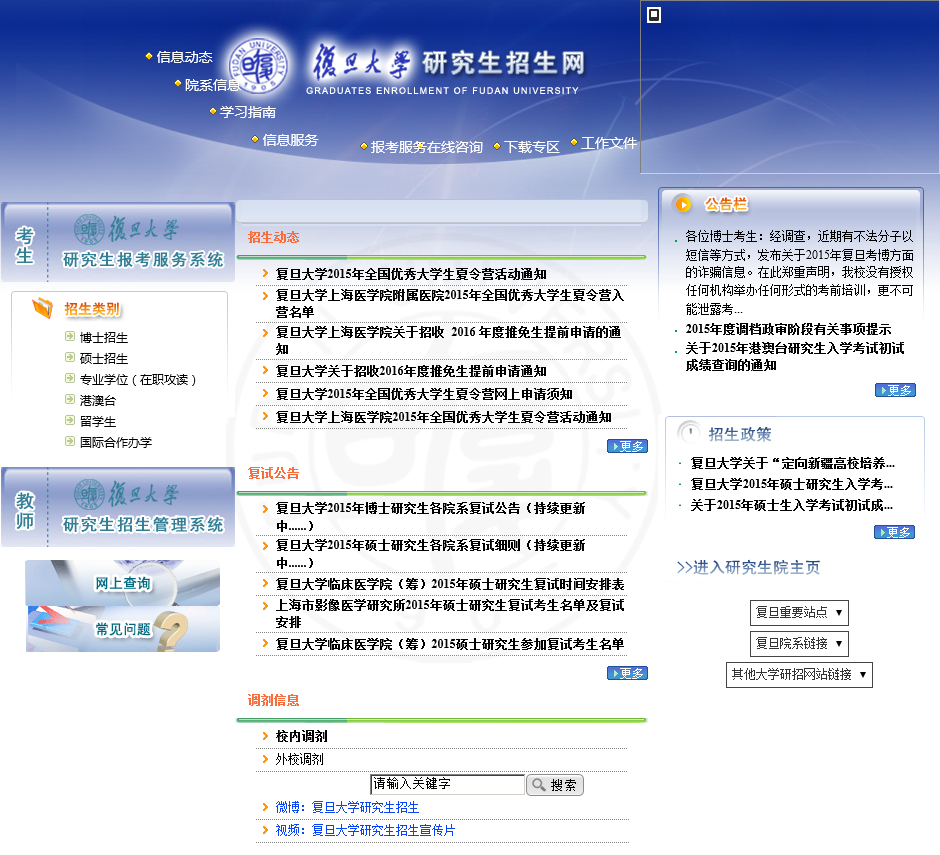The width and height of the screenshot is (940, 855).
Task: Click 更多 under the 招生动态 section
Action: pyautogui.click(x=627, y=446)
